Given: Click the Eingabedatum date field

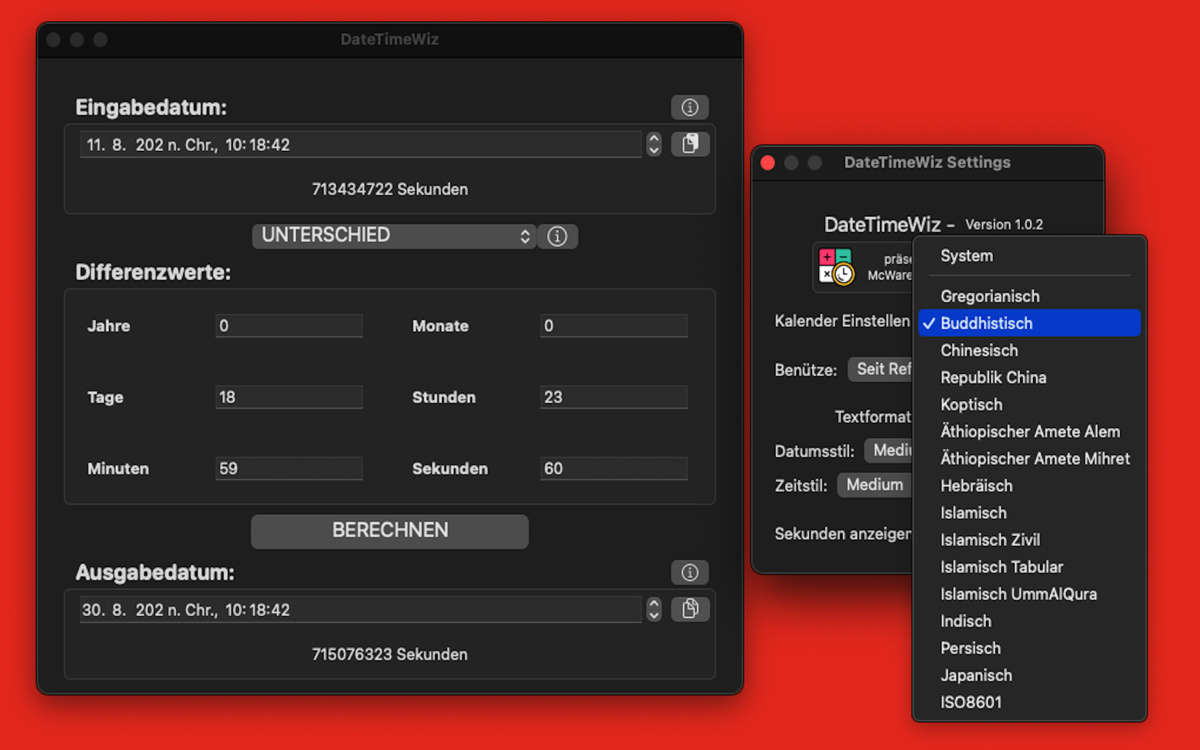Looking at the screenshot, I should pyautogui.click(x=361, y=144).
